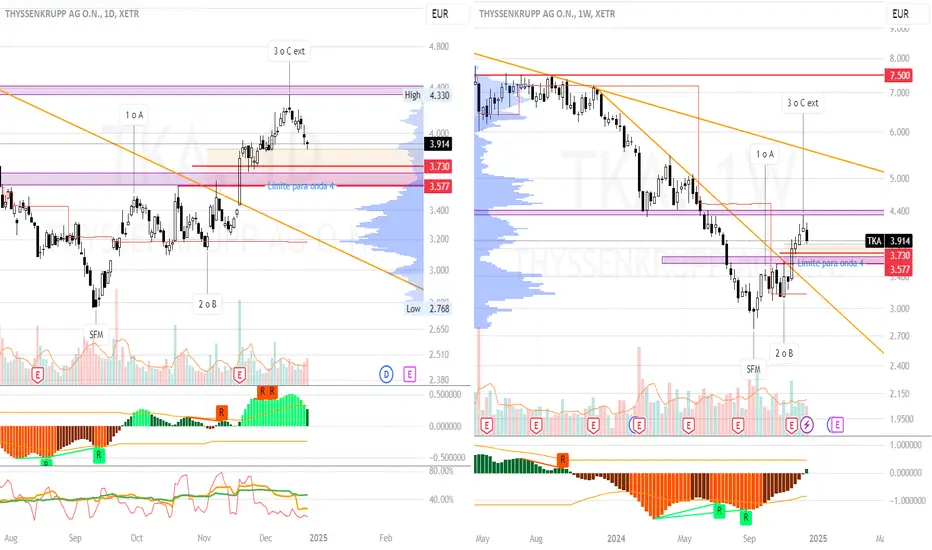932x550 pixels.
Task: Click the green R marker near September on the daily oscillator
Action: tap(99, 455)
